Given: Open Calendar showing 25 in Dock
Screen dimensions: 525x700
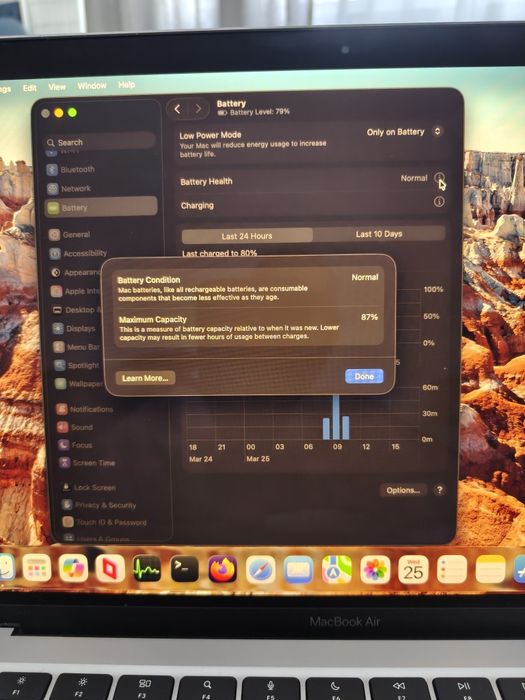Looking at the screenshot, I should [413, 569].
